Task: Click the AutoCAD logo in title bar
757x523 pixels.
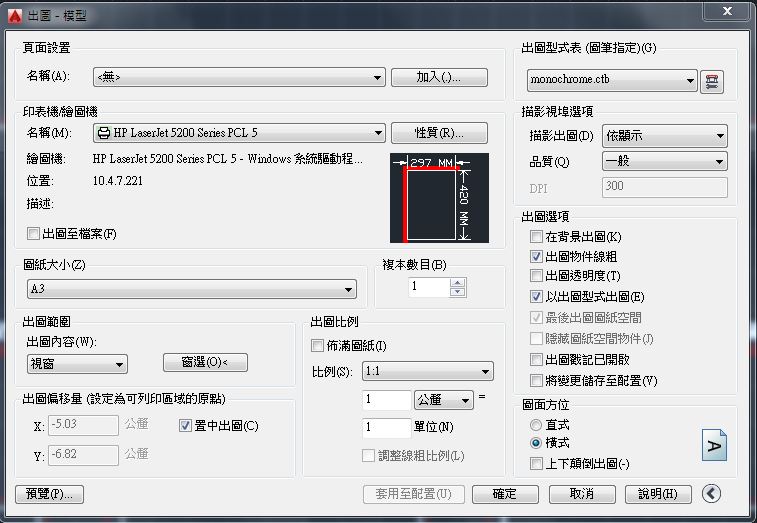Action: click(x=15, y=15)
